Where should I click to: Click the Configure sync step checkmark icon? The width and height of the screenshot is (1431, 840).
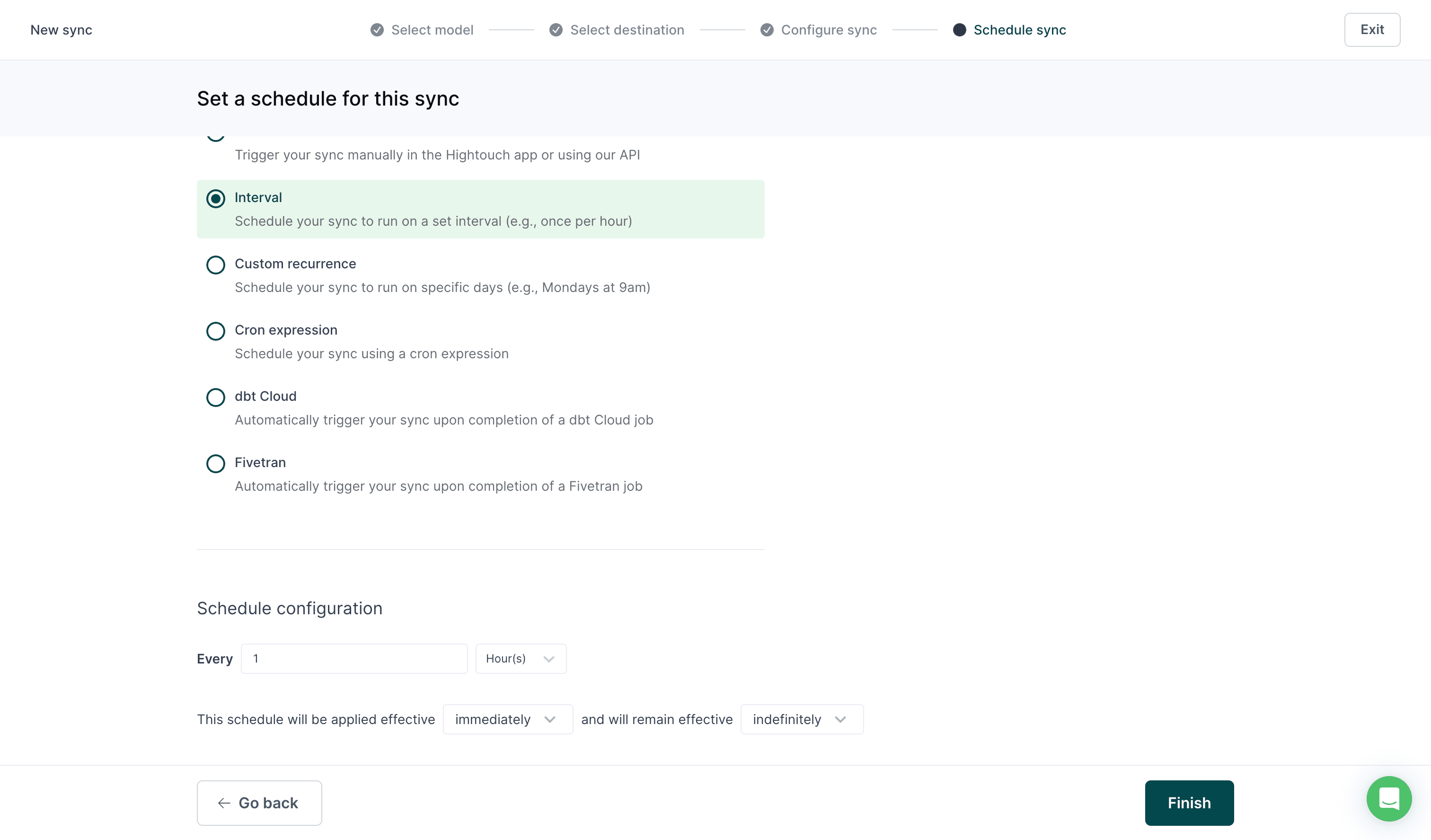click(767, 29)
